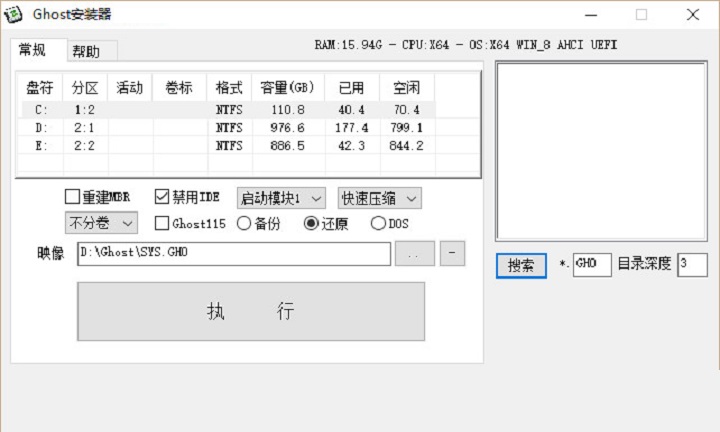Viewport: 720px width, 432px height.
Task: Click the 目录深度 depth field
Action: pyautogui.click(x=692, y=265)
